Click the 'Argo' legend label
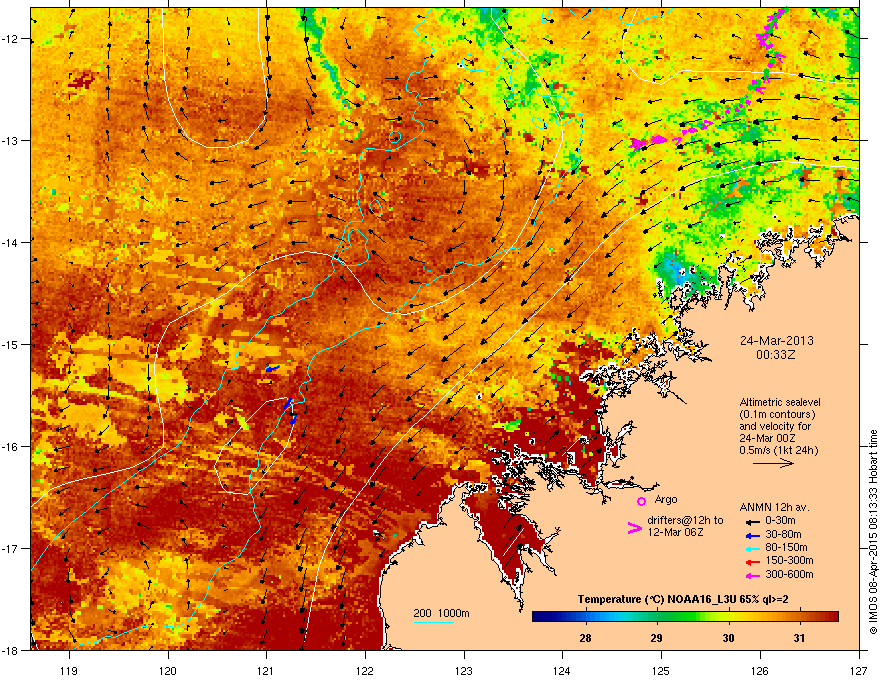Screen dimensions: 880x680 coord(666,499)
